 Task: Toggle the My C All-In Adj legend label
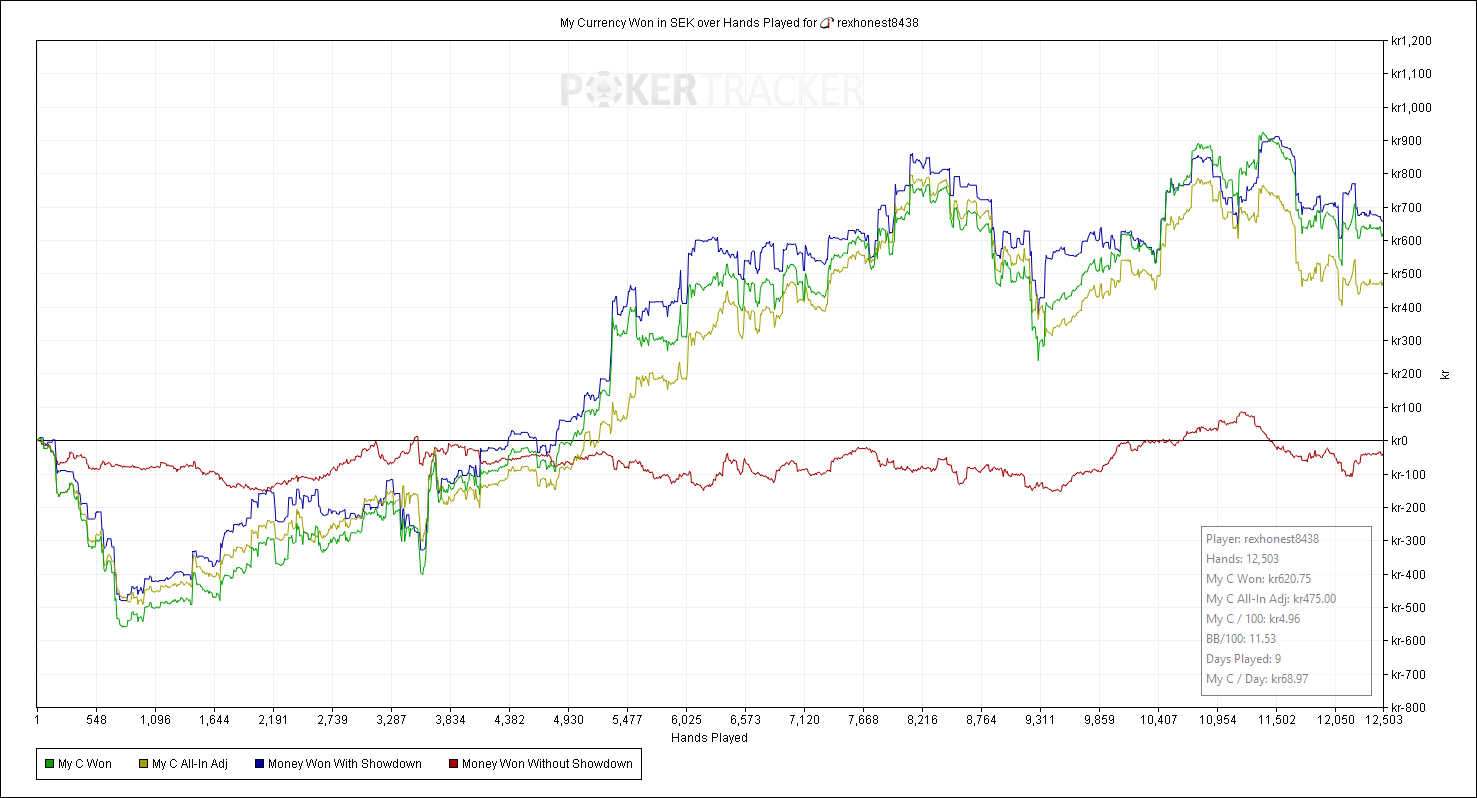coord(189,764)
